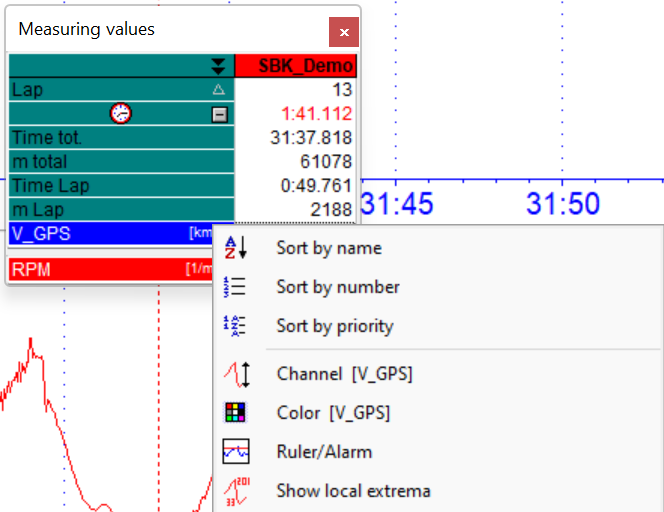
Task: Open the Ruler/Alarm menu entry
Action: click(x=324, y=452)
